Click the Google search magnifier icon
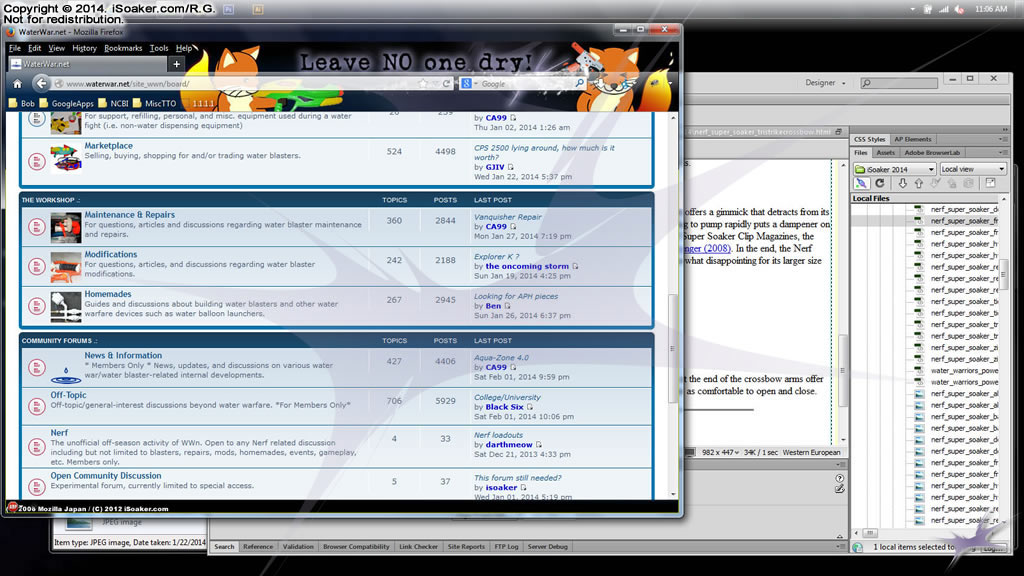1024x576 pixels. [x=579, y=84]
